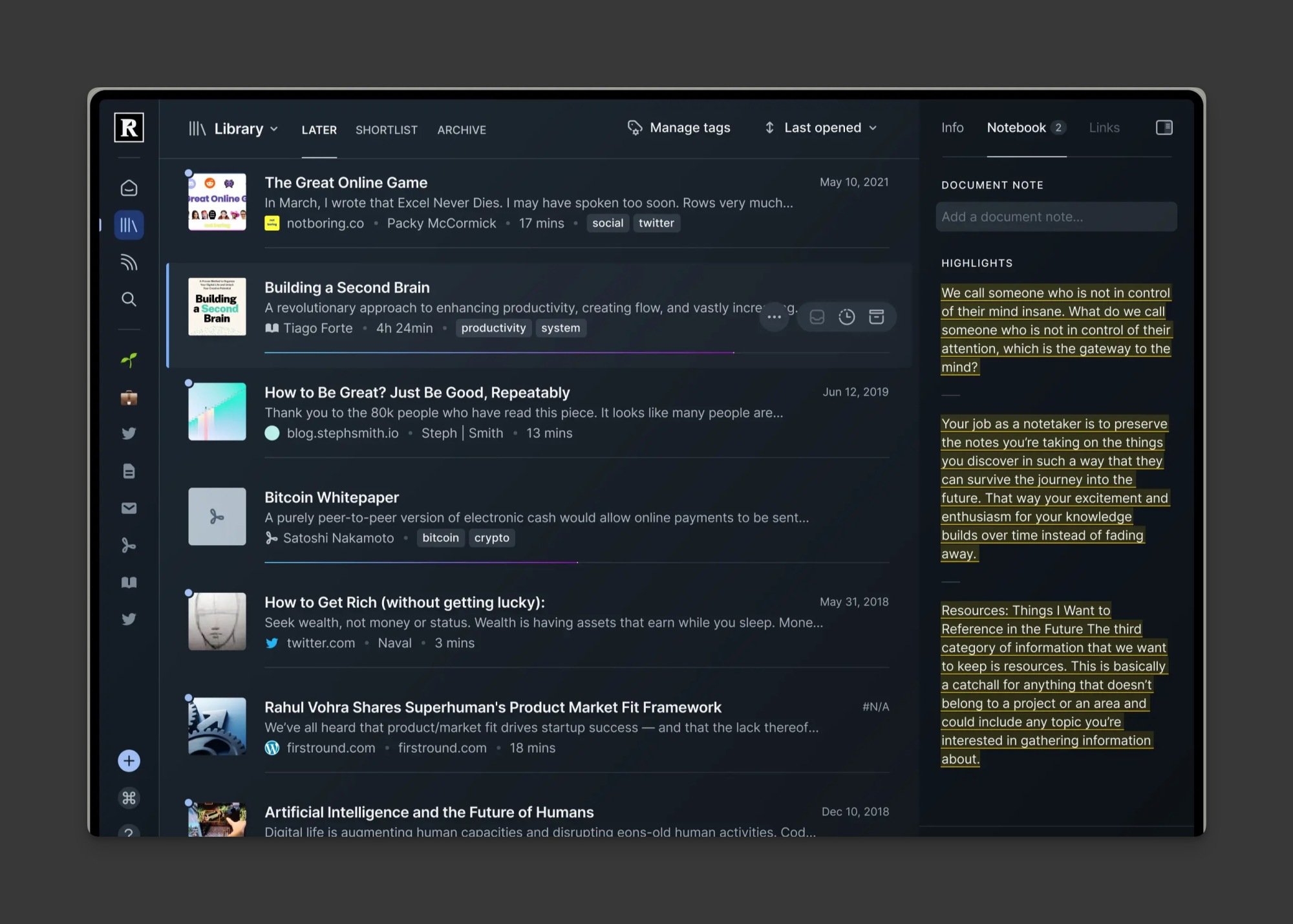
Task: Open the Home view in the sidebar
Action: 129,188
